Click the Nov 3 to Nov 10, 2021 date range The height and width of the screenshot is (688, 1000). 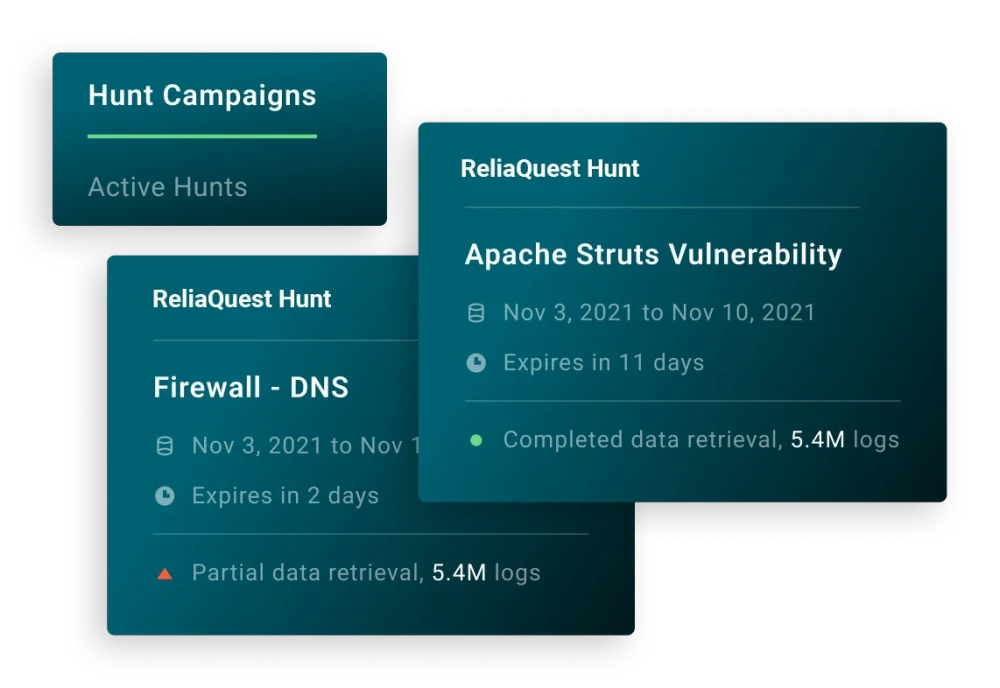click(x=659, y=312)
